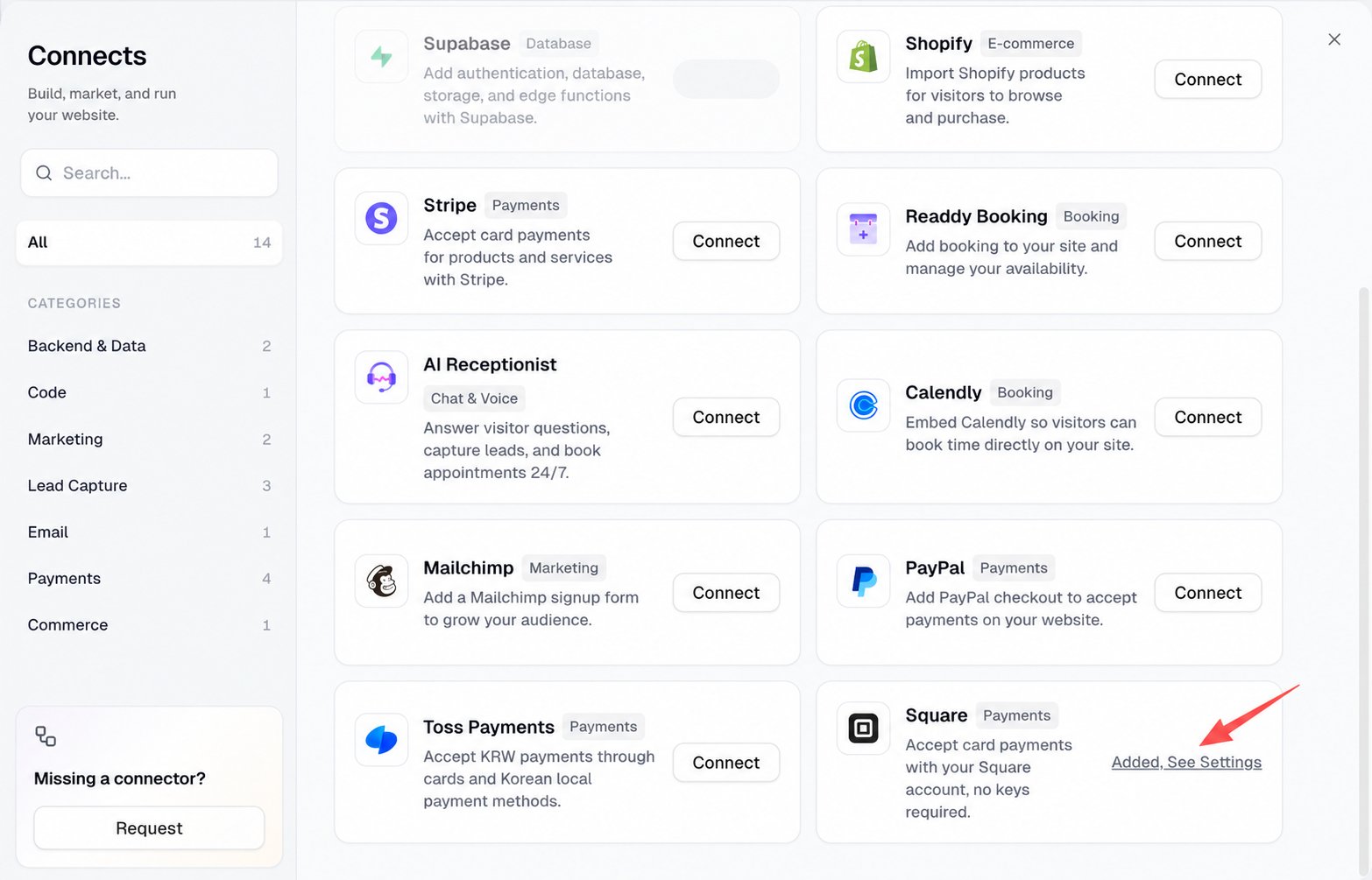Viewport: 1372px width, 880px height.
Task: Filter by Email category
Action: tap(149, 532)
